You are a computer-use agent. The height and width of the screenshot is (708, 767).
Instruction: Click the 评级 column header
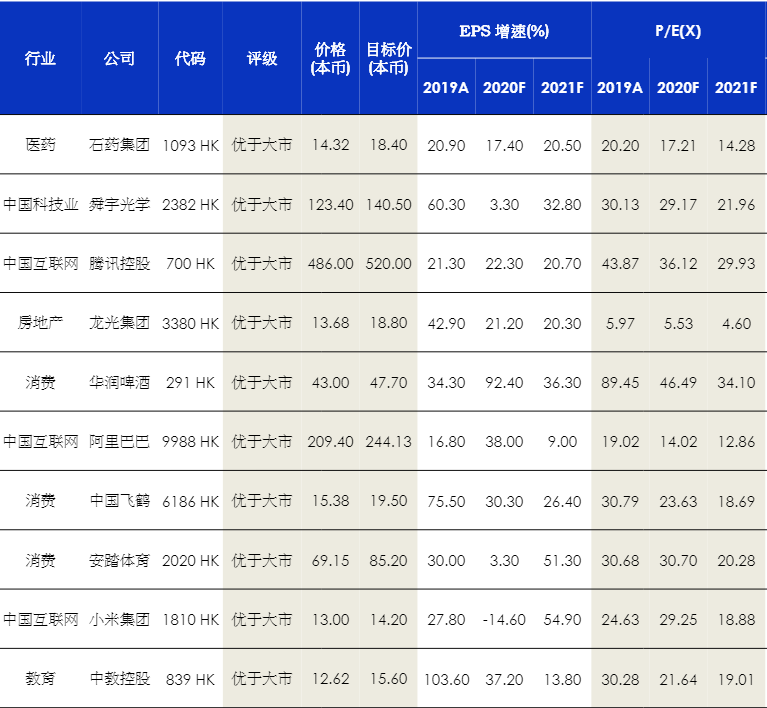coord(262,59)
